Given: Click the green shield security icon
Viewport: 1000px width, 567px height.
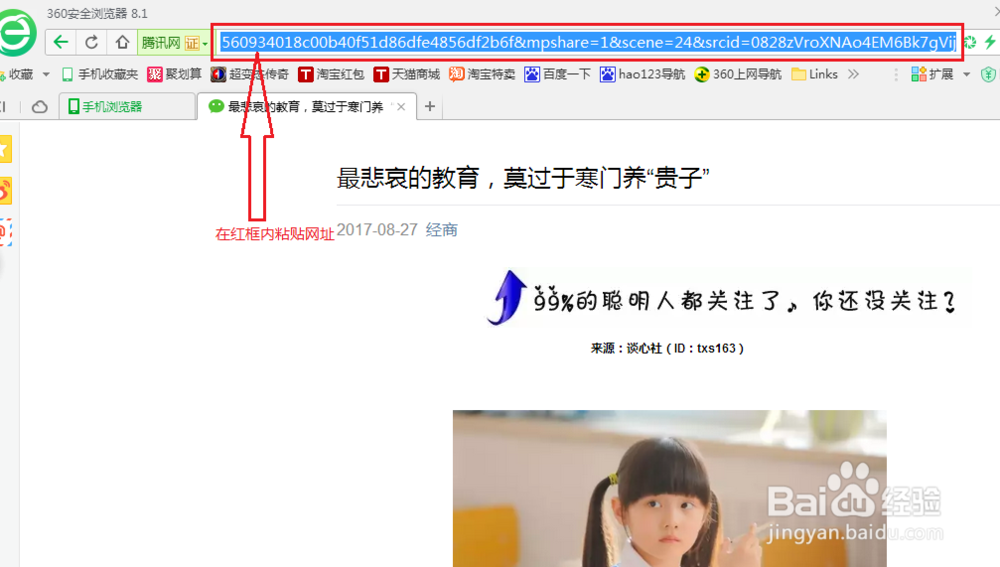Looking at the screenshot, I should click(988, 75).
